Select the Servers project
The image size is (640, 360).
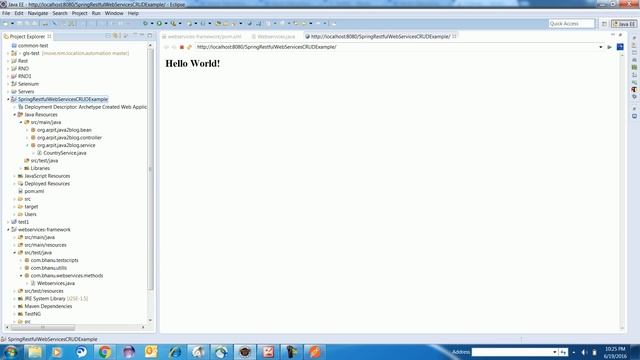(x=26, y=92)
